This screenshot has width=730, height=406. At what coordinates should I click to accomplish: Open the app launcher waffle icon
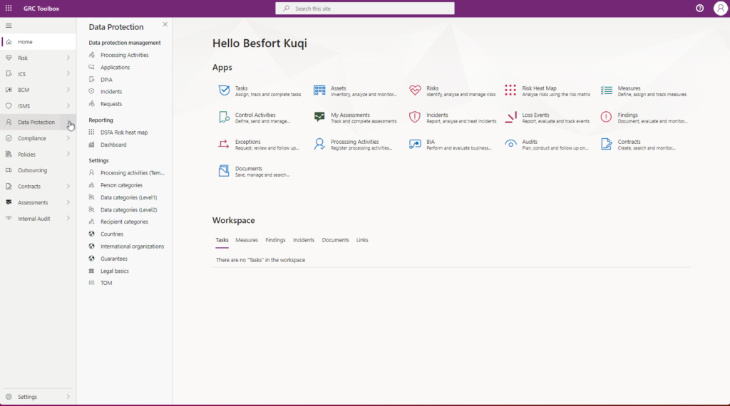8,8
